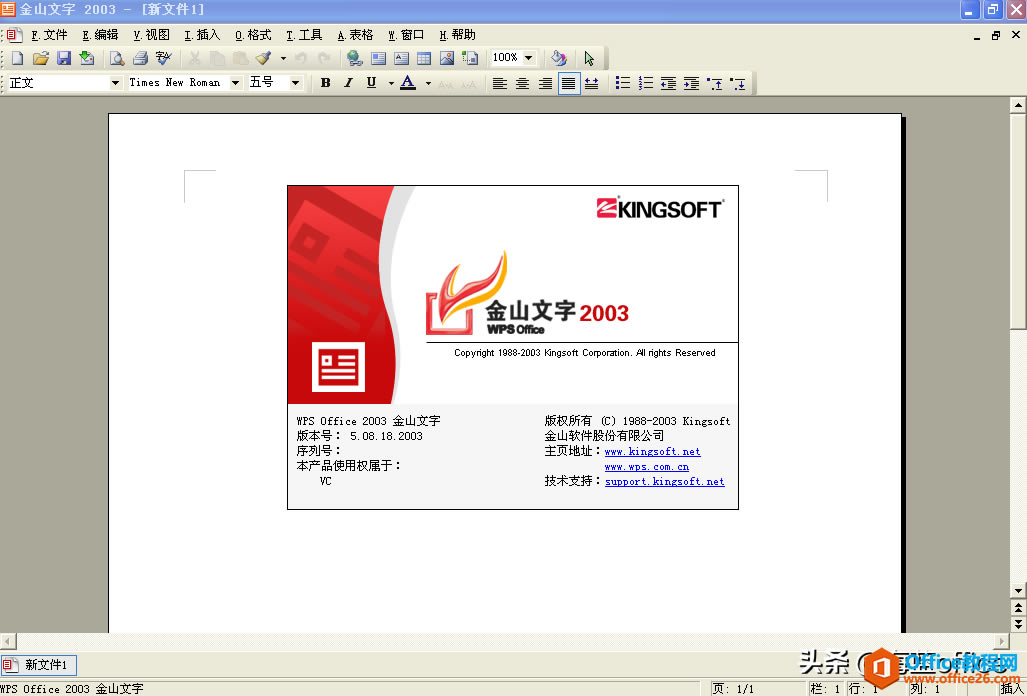1027x696 pixels.
Task: Insert a table from the toolbar
Action: click(x=424, y=58)
